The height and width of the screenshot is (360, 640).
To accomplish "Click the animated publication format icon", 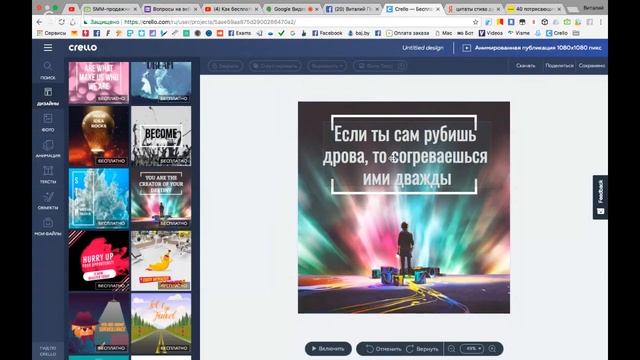I will coord(467,48).
